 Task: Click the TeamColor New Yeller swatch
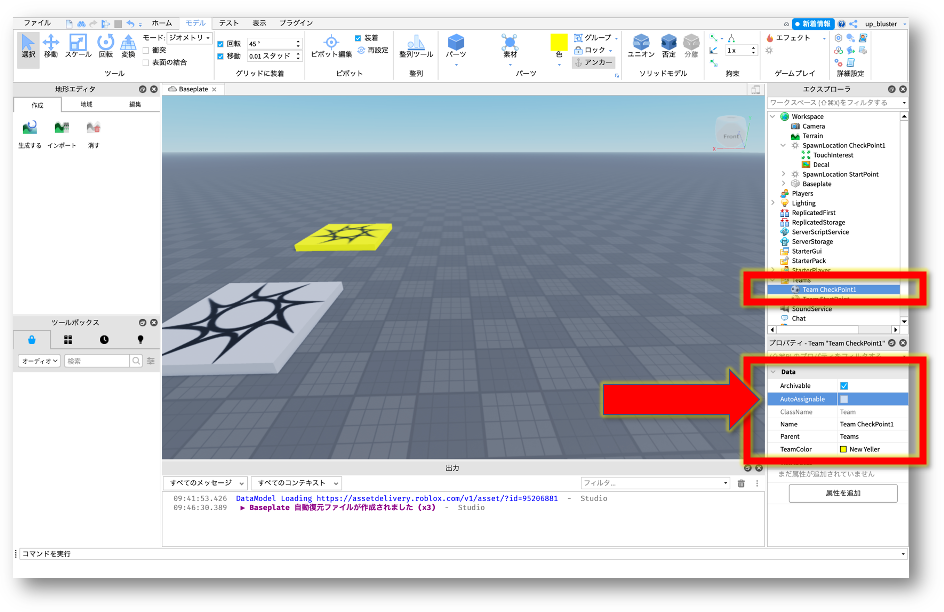[x=843, y=450]
